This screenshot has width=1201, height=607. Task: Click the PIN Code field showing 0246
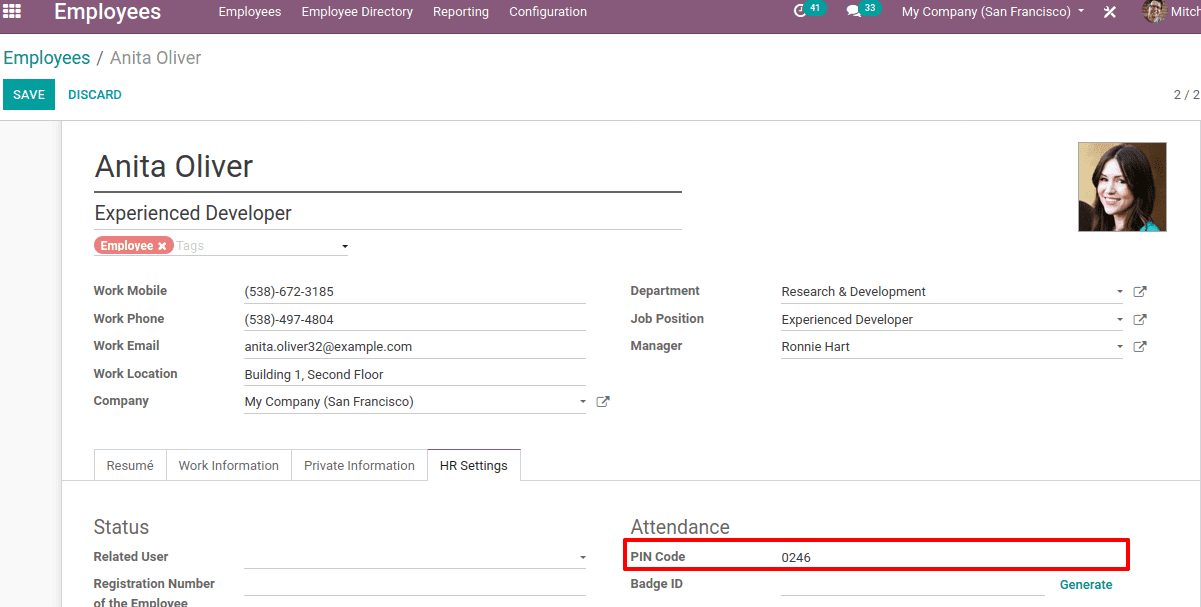pos(951,557)
